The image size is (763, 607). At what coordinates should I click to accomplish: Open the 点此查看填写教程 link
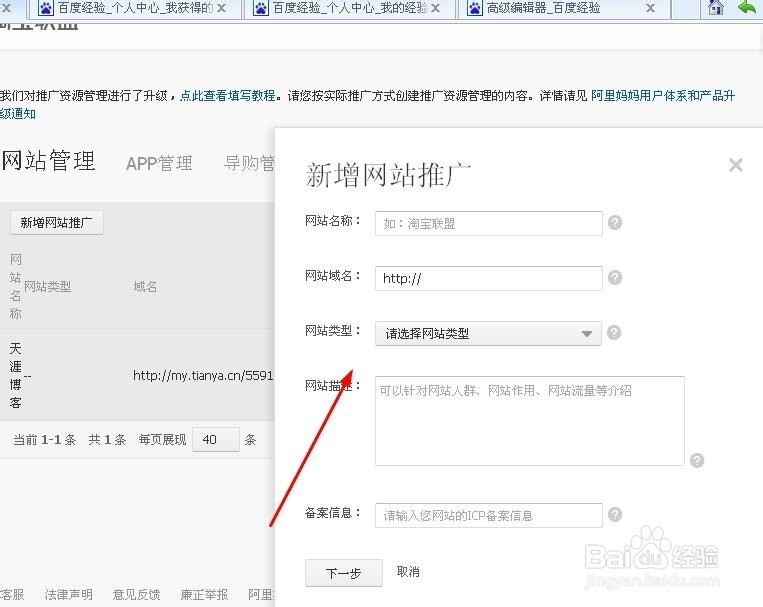228,95
